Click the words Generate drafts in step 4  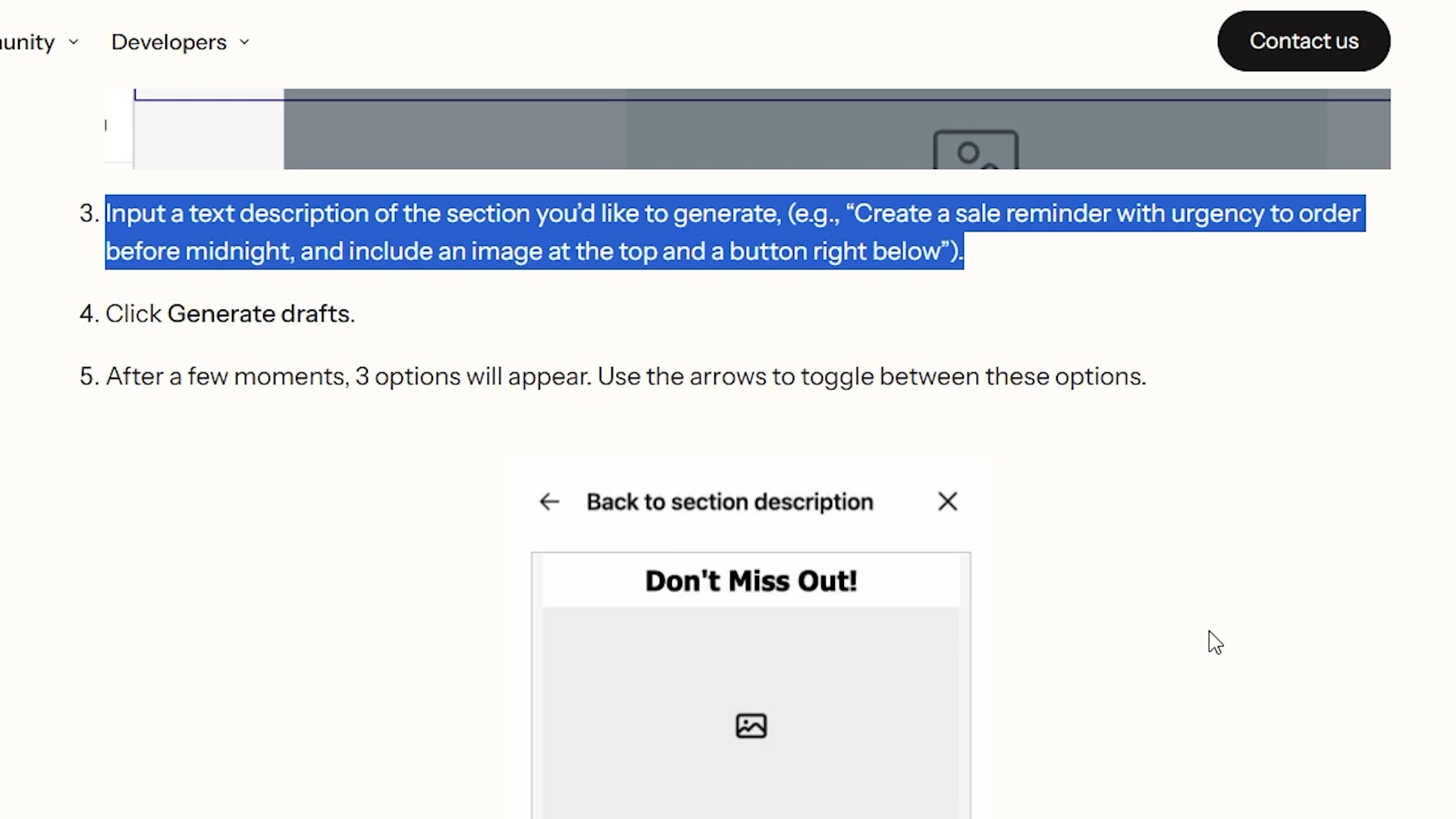point(259,313)
